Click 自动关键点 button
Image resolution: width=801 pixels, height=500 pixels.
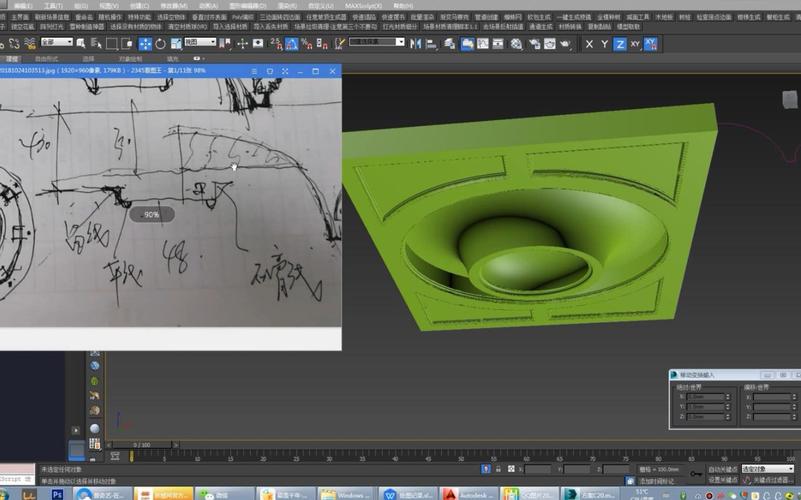point(722,469)
